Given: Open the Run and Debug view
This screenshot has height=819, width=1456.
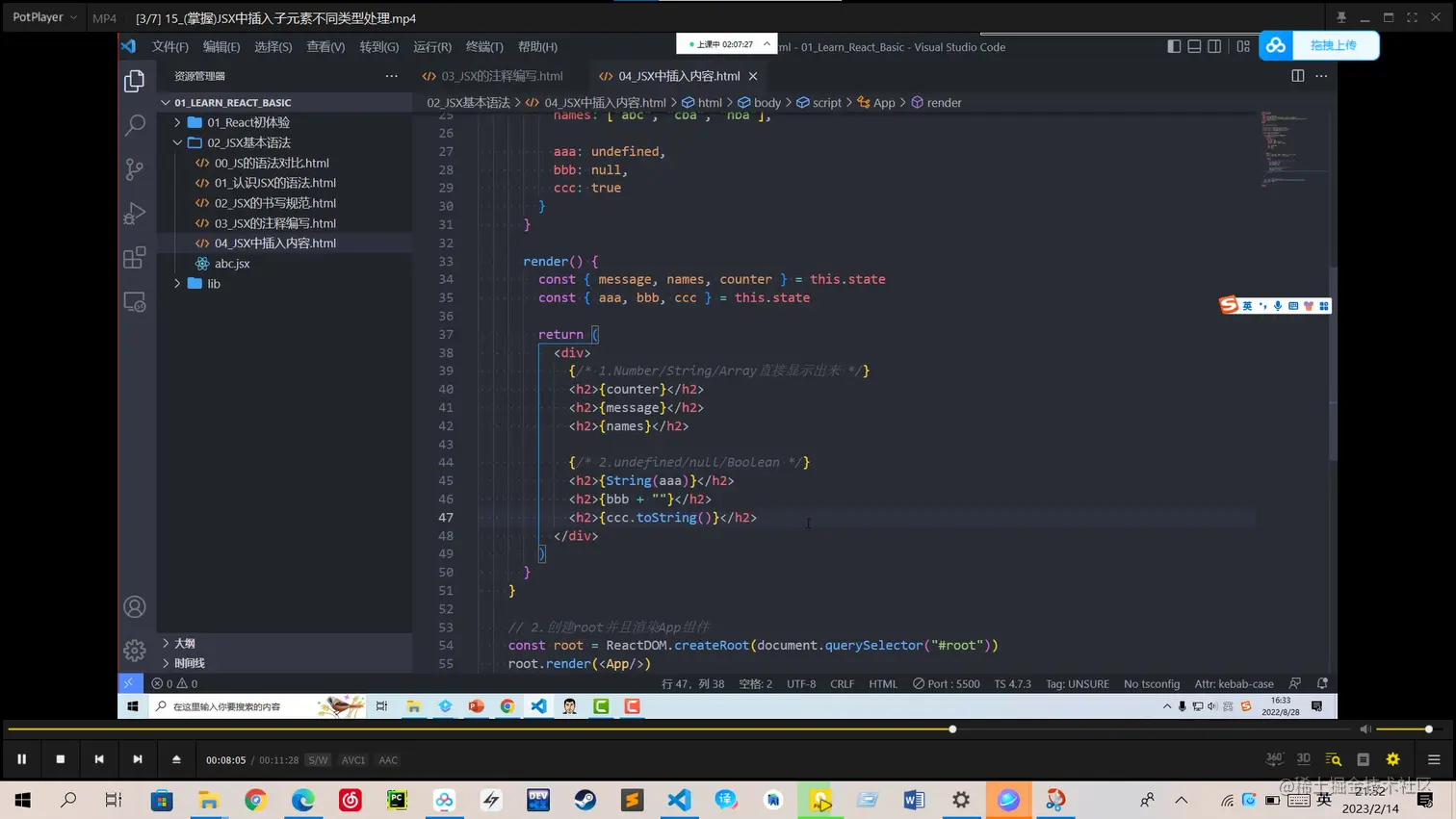Looking at the screenshot, I should [135, 214].
